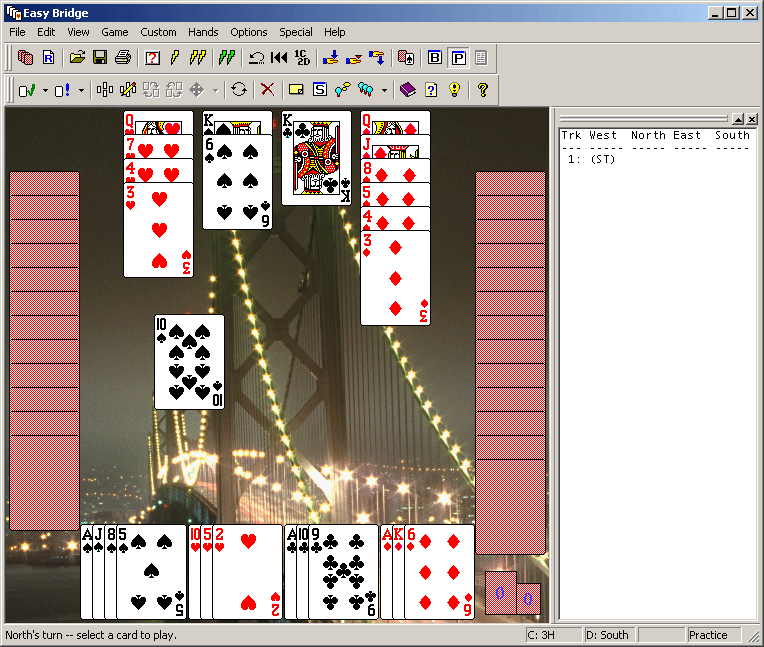
Task: Toggle the P button in toolbar
Action: pyautogui.click(x=458, y=58)
